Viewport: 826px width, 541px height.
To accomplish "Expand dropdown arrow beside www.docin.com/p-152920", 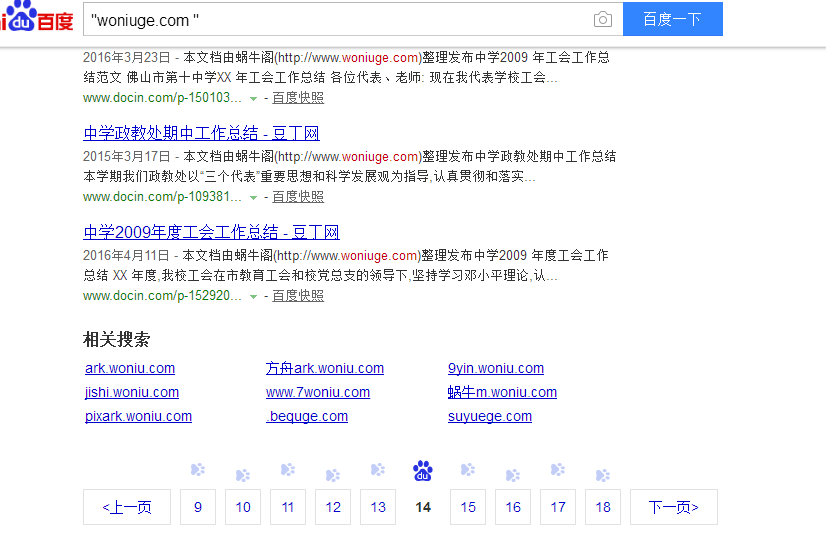I will [253, 296].
